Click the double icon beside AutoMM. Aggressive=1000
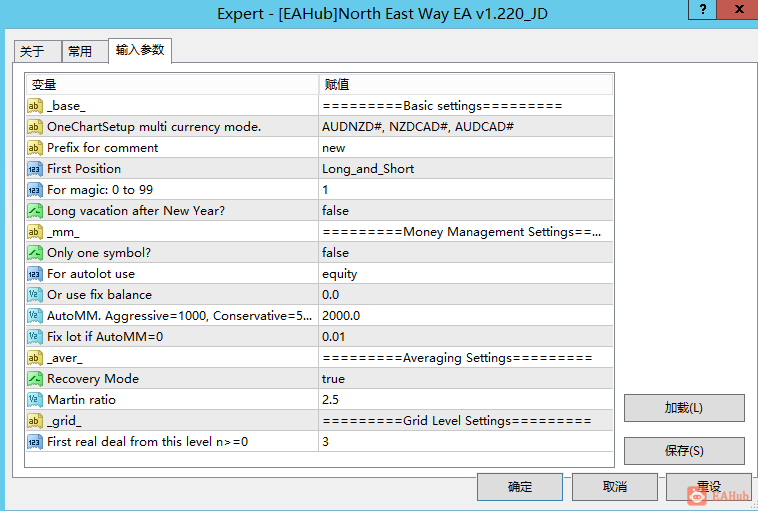Screen dimensions: 758x511 [35, 316]
